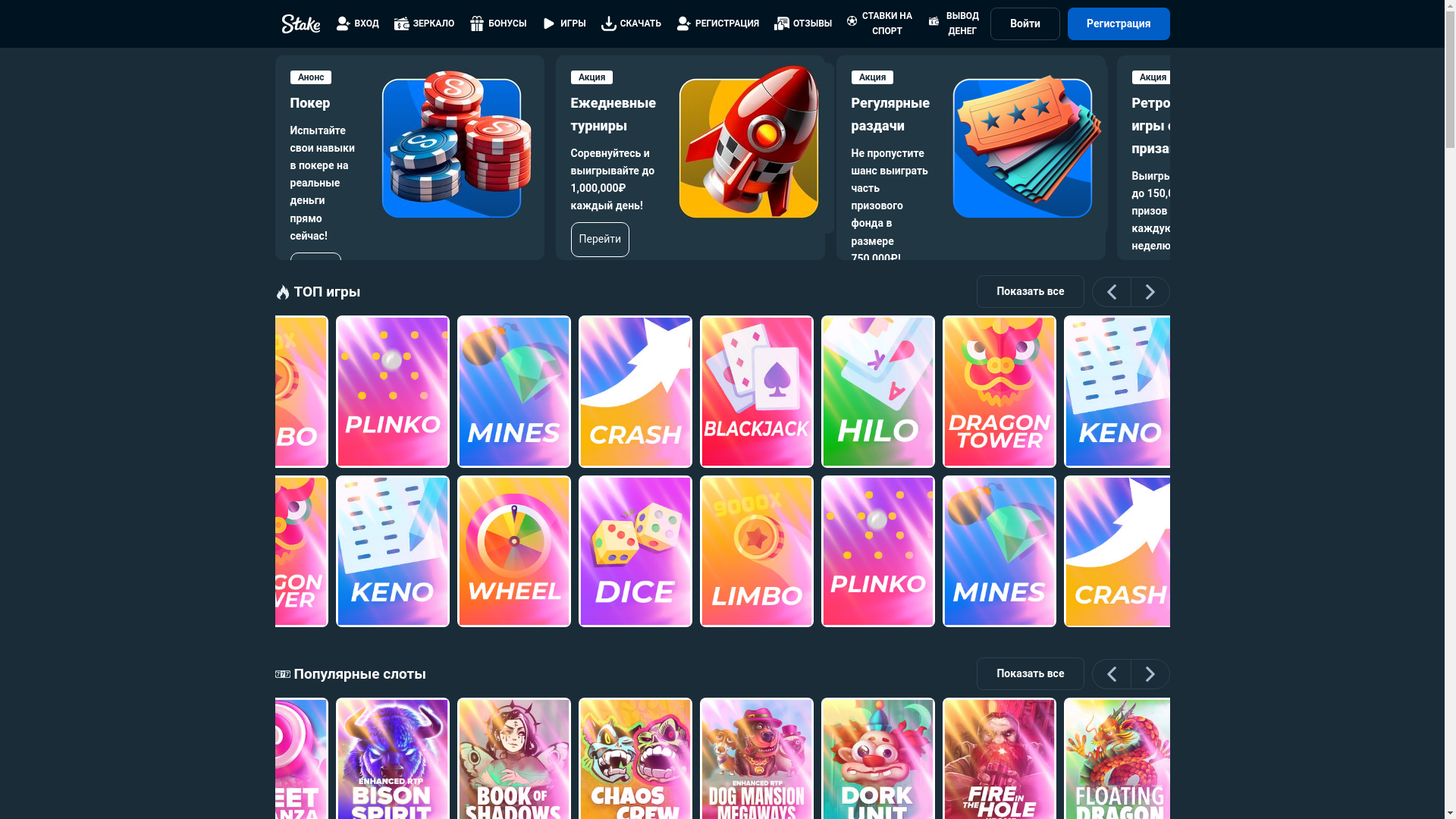The image size is (1456, 819).
Task: Open Dog Mansion Megaways slot
Action: click(x=756, y=758)
